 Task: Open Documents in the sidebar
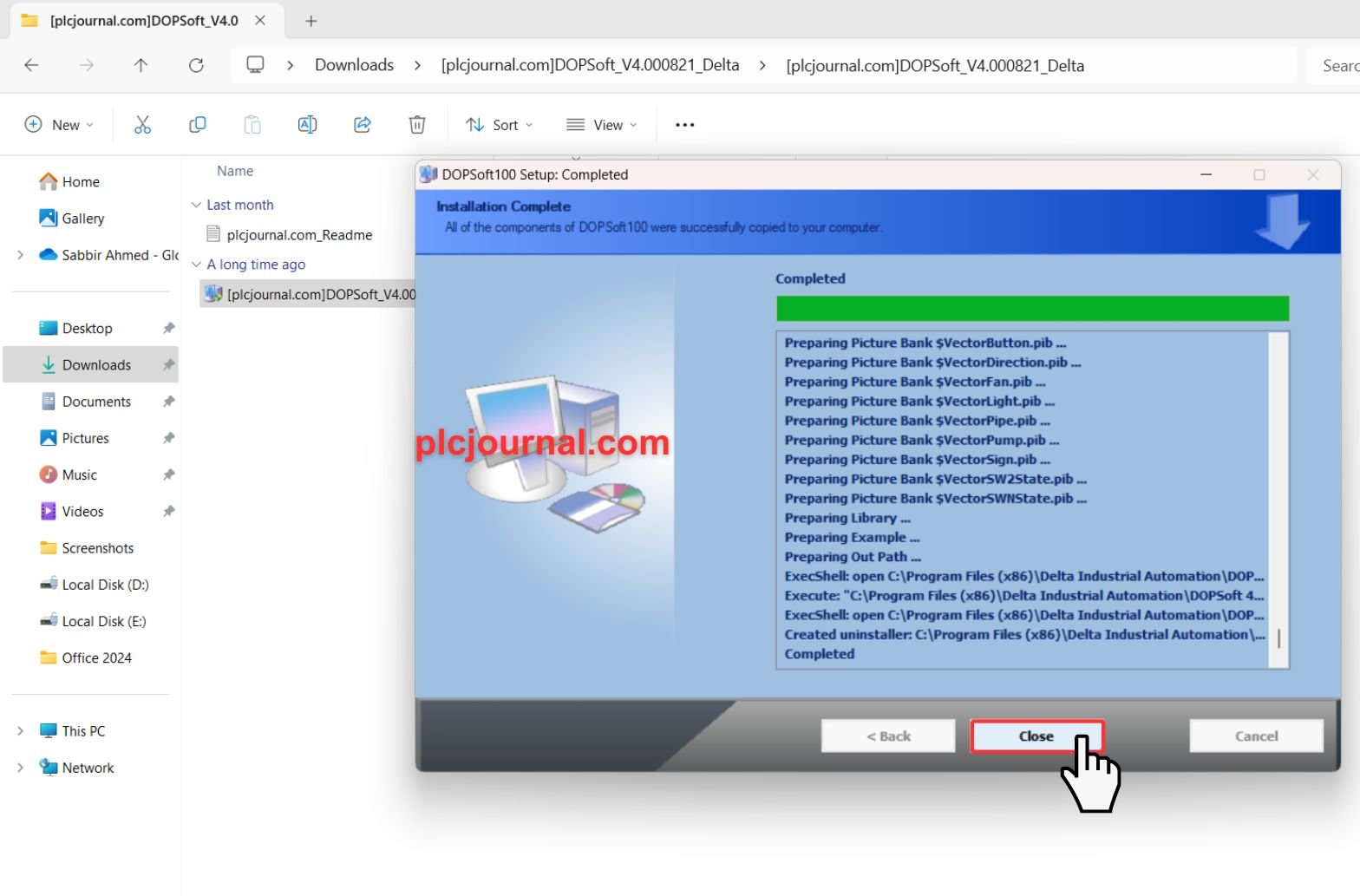(x=86, y=402)
